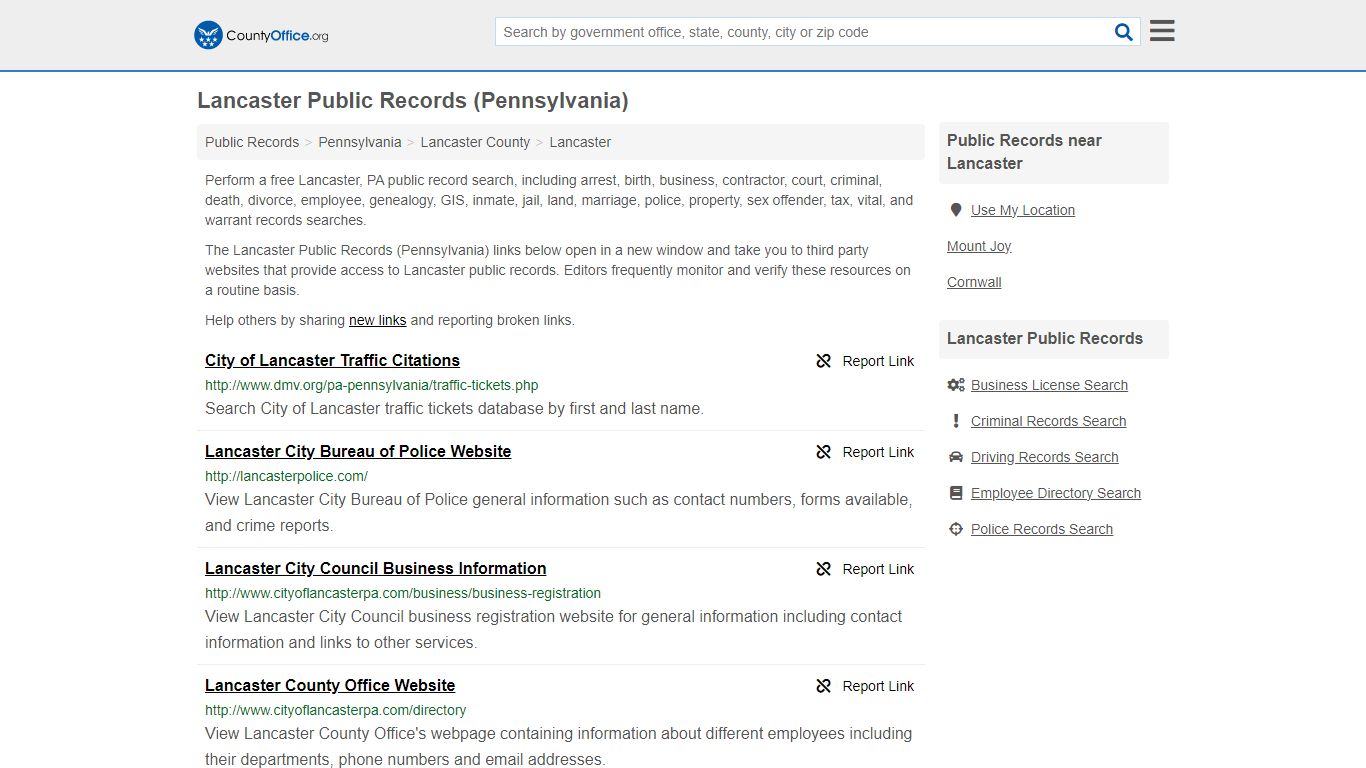Image resolution: width=1366 pixels, height=768 pixels.
Task: Visit dmv.org traffic-tickets URL
Action: pos(372,385)
